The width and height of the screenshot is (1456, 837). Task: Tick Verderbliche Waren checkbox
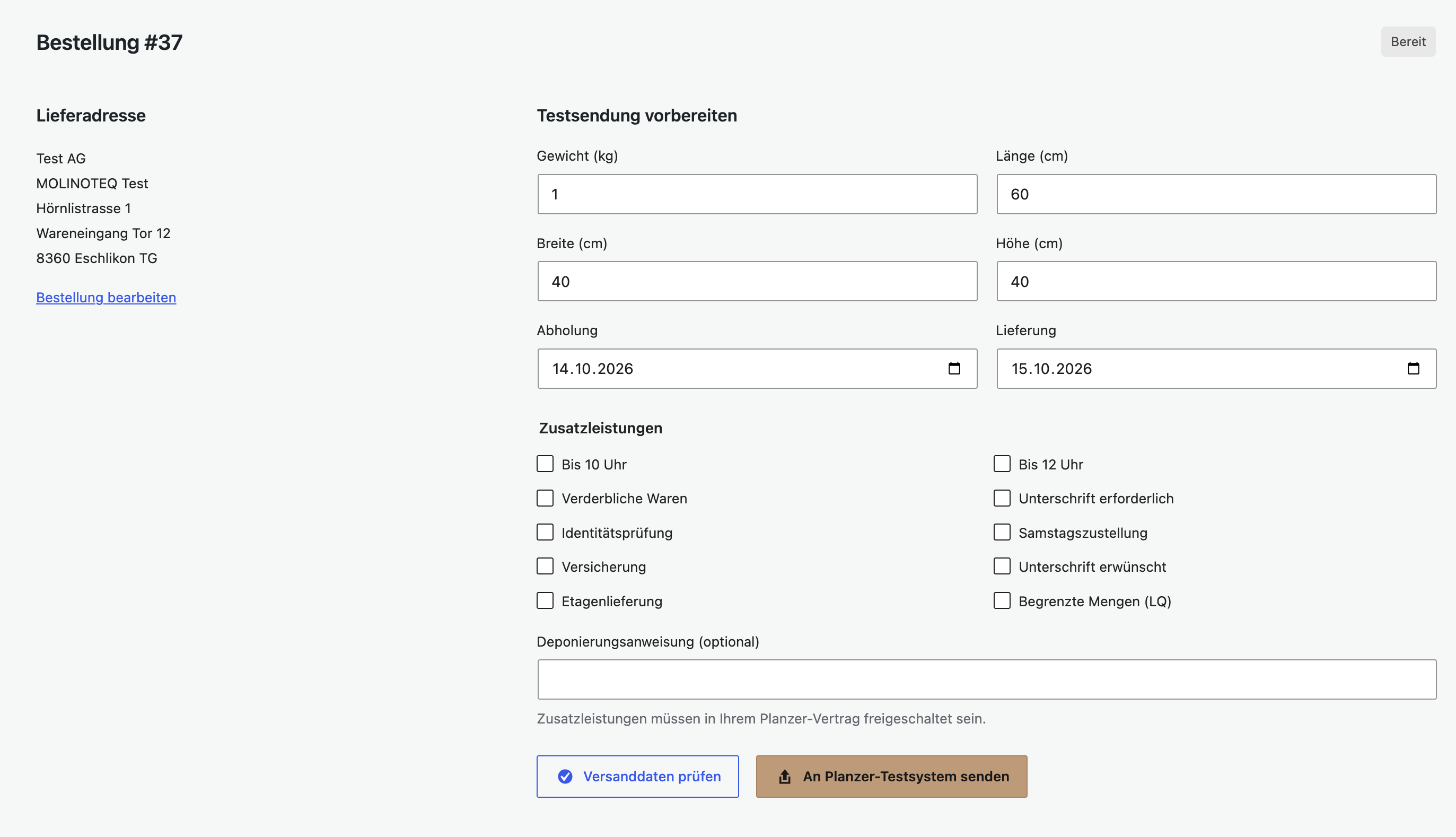pos(545,498)
